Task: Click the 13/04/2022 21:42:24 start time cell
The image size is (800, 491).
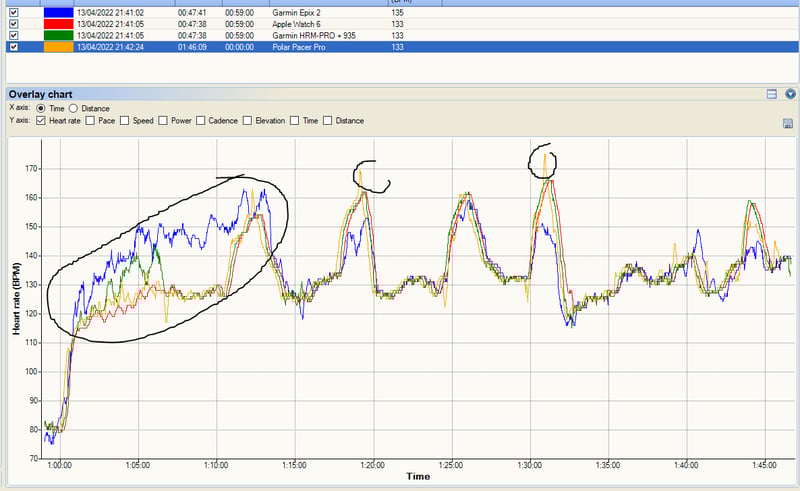Action: [110, 47]
